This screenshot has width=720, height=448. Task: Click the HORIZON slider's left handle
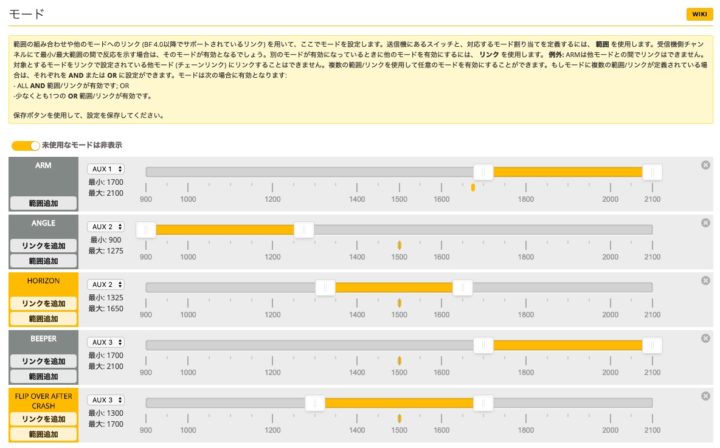pyautogui.click(x=325, y=288)
